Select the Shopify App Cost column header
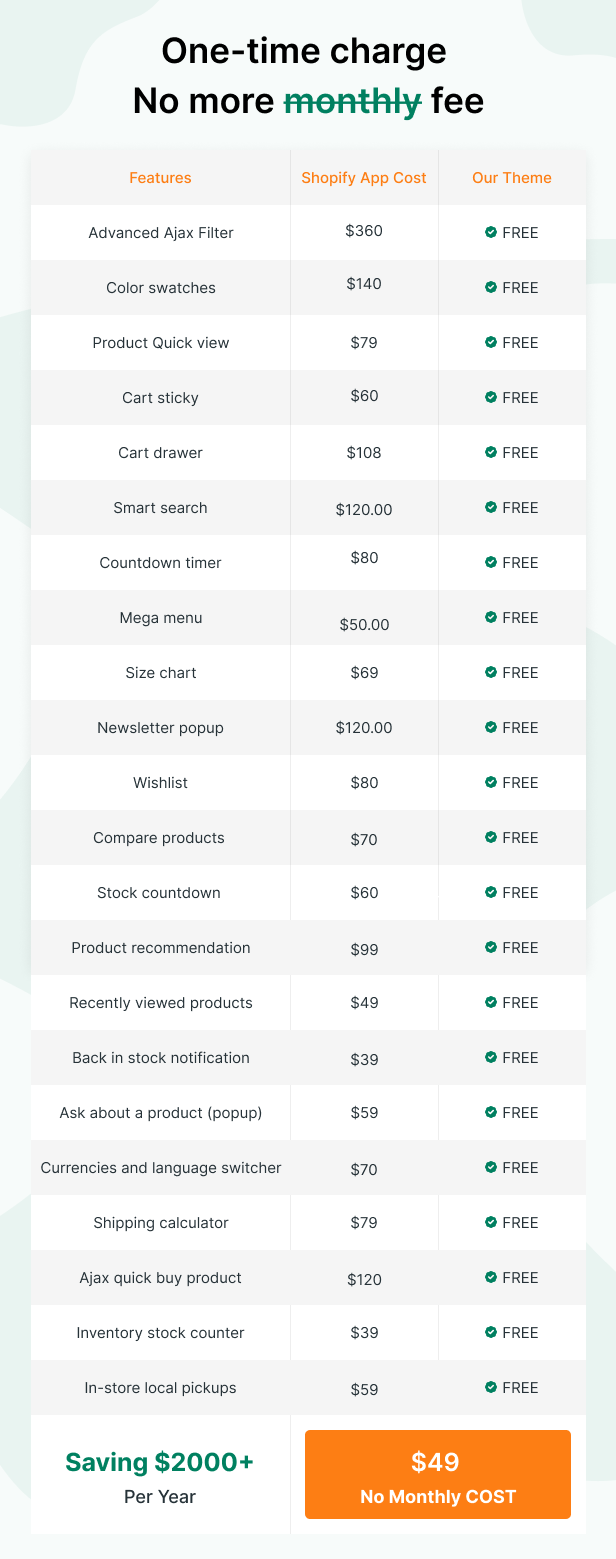Screen dimensions: 616x1559 point(364,178)
